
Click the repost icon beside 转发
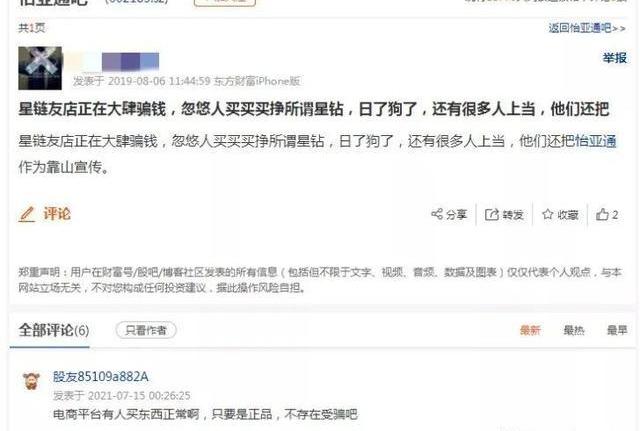[491, 214]
